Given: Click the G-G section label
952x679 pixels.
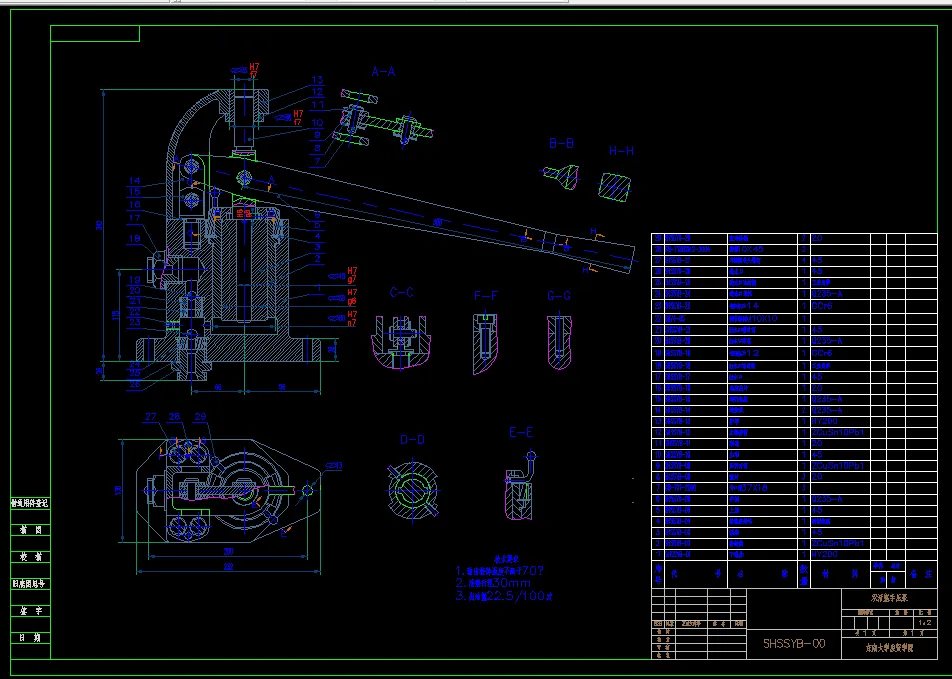Looking at the screenshot, I should [559, 296].
